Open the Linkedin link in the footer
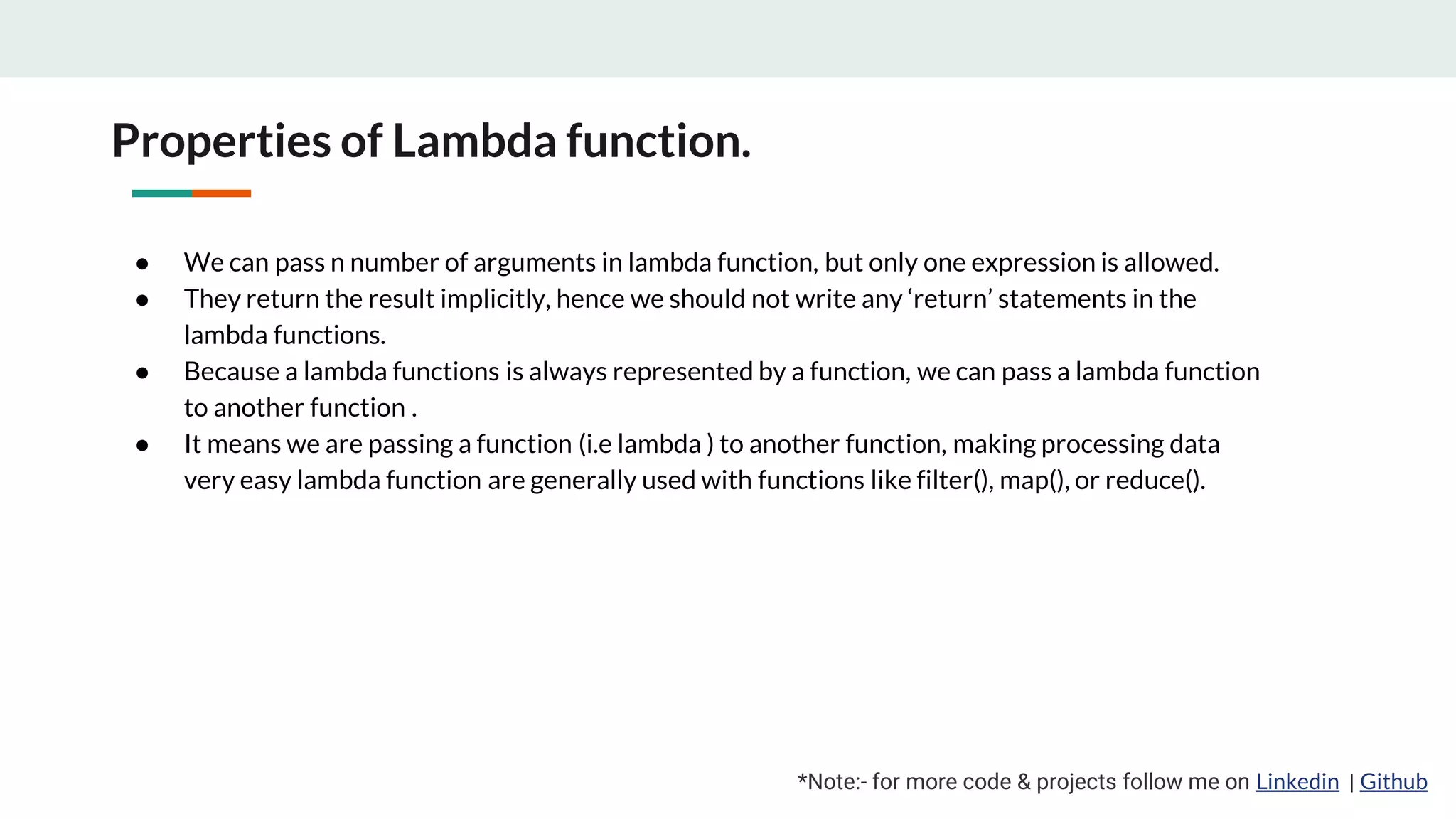This screenshot has width=1456, height=819. point(1297,781)
